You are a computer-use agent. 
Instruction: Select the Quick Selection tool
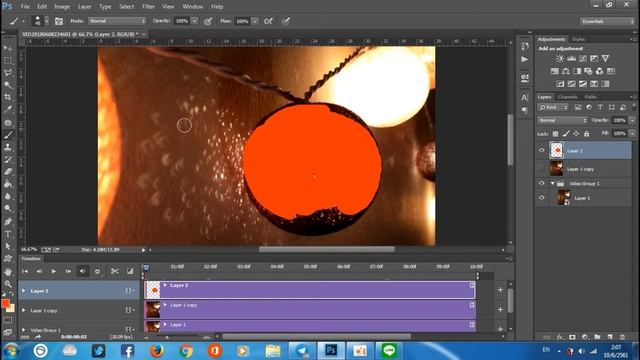[x=8, y=85]
